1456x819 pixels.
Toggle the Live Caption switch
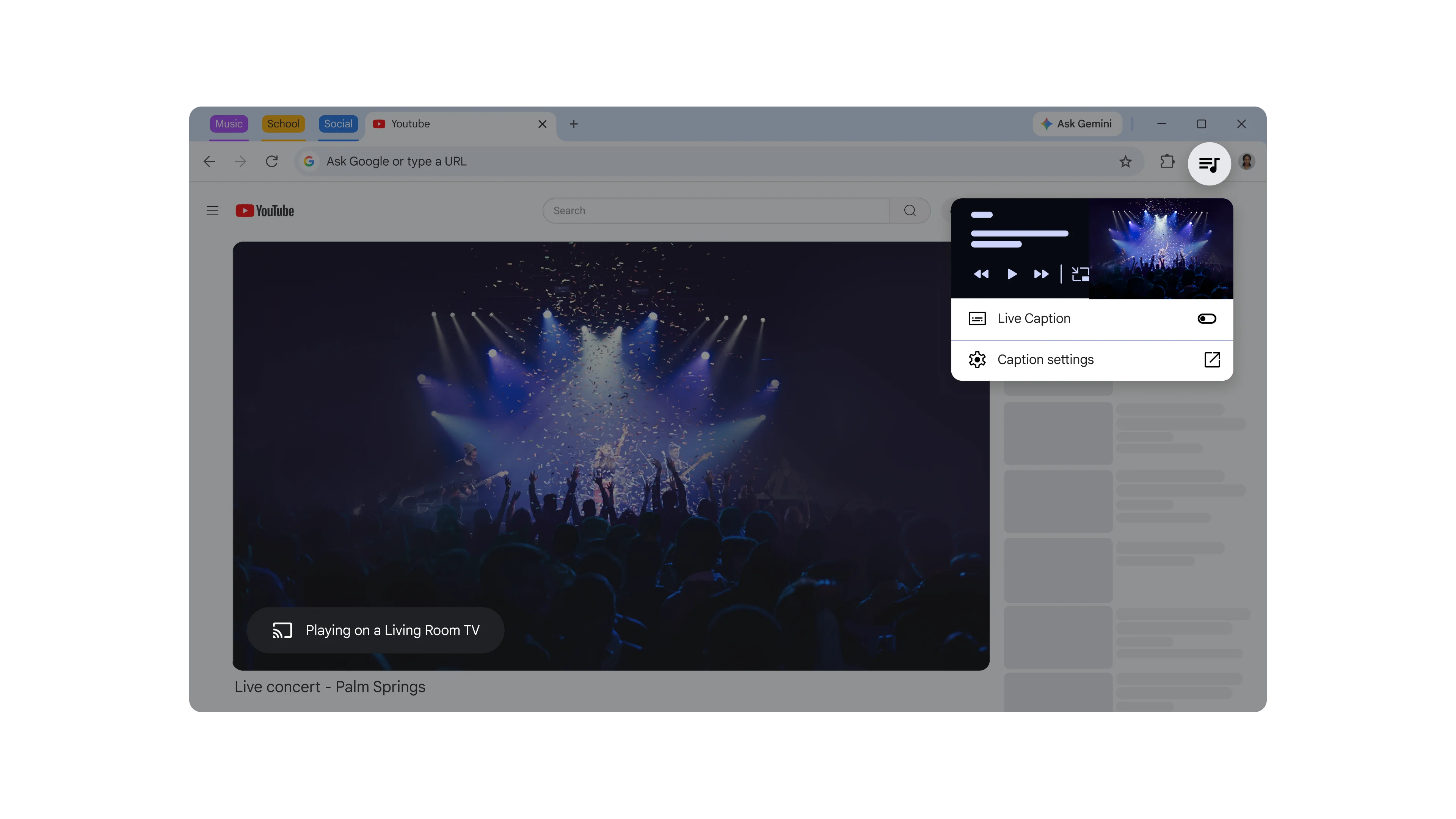[x=1207, y=319]
